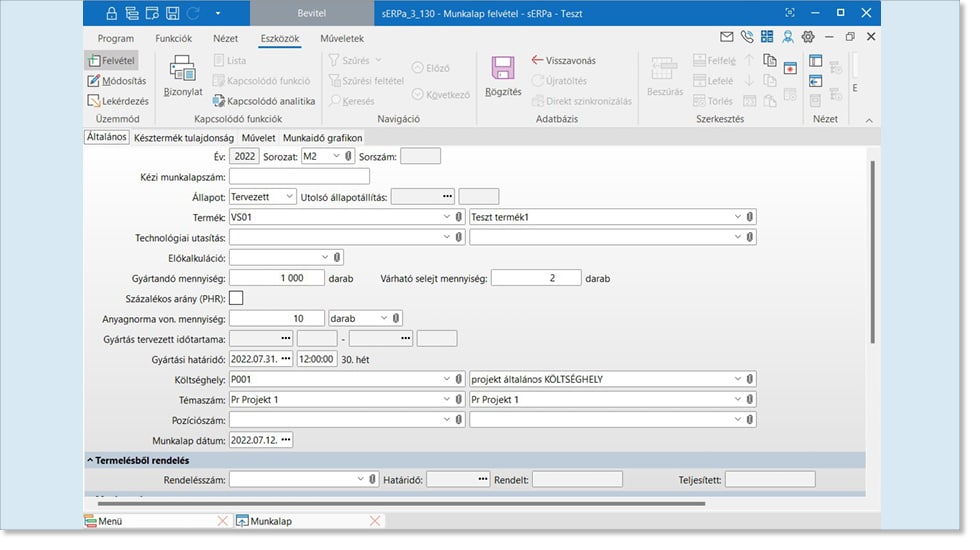Switch to Késztermék tulajdonság tab
The image size is (980, 550).
pos(184,137)
